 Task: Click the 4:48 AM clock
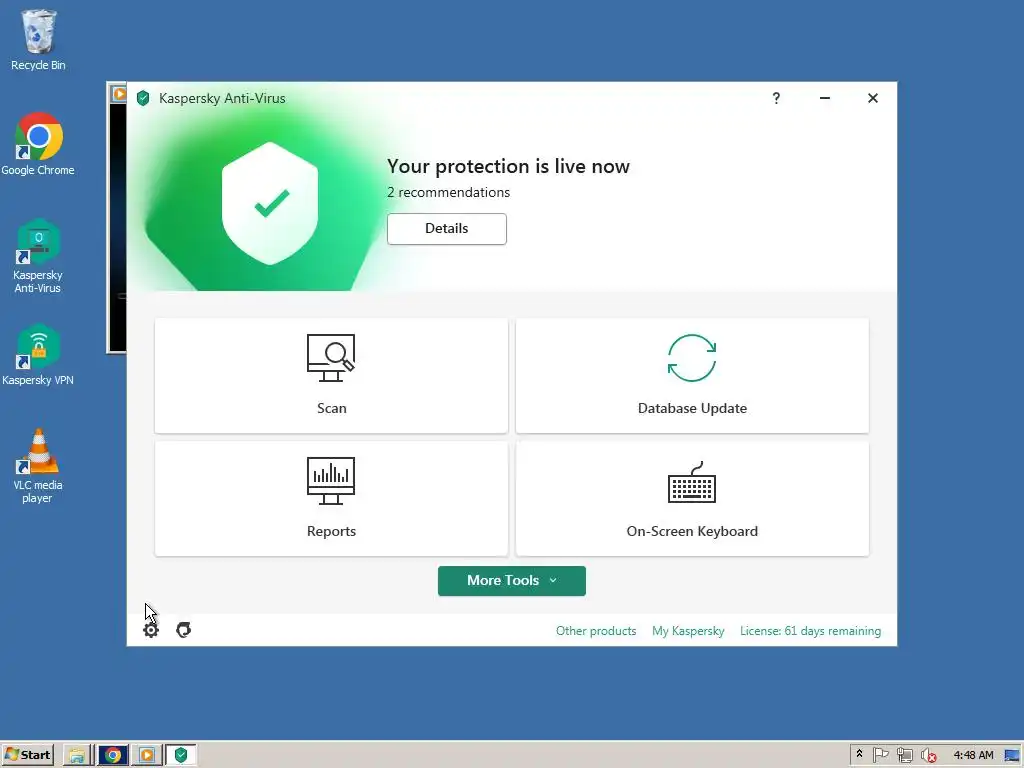[973, 755]
